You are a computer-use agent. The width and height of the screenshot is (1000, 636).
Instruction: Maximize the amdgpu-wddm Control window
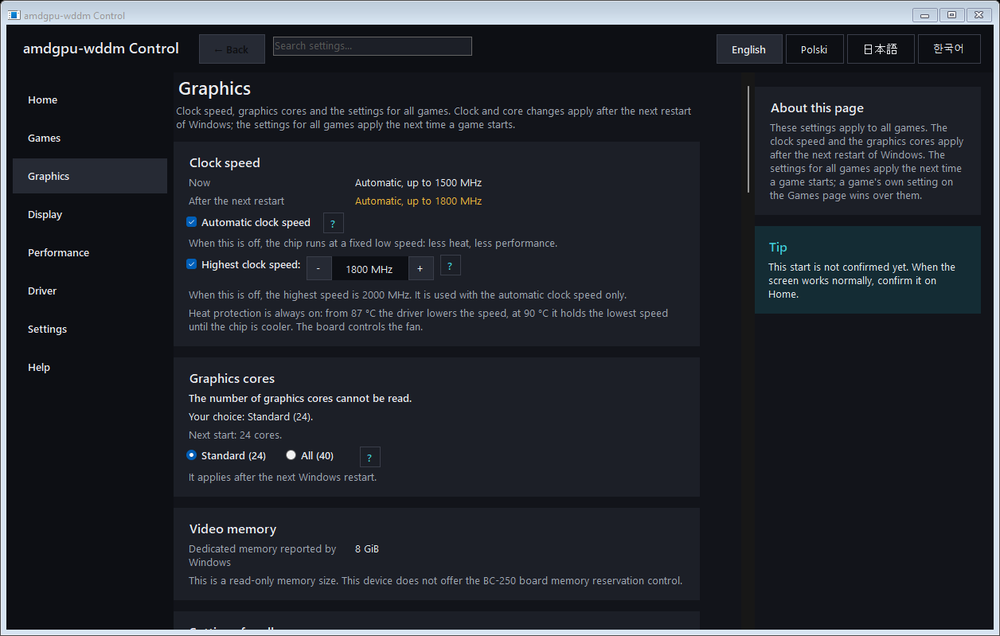pos(952,15)
